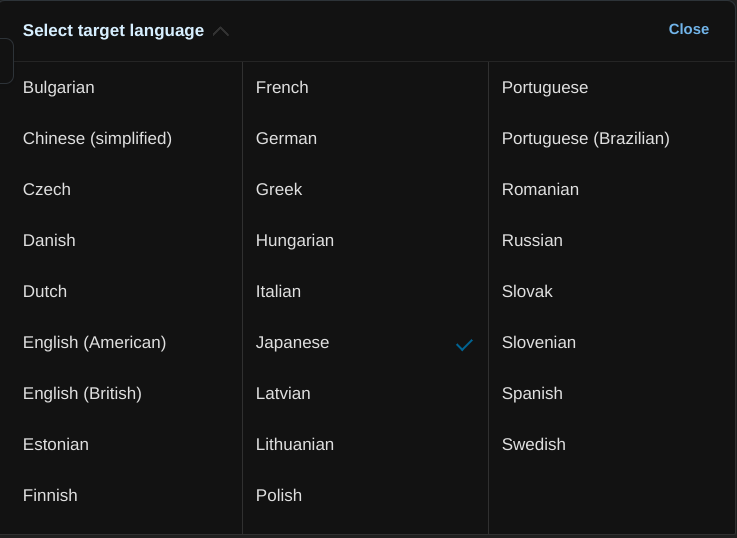737x538 pixels.
Task: Select Bulgarian as target language
Action: [x=59, y=88]
